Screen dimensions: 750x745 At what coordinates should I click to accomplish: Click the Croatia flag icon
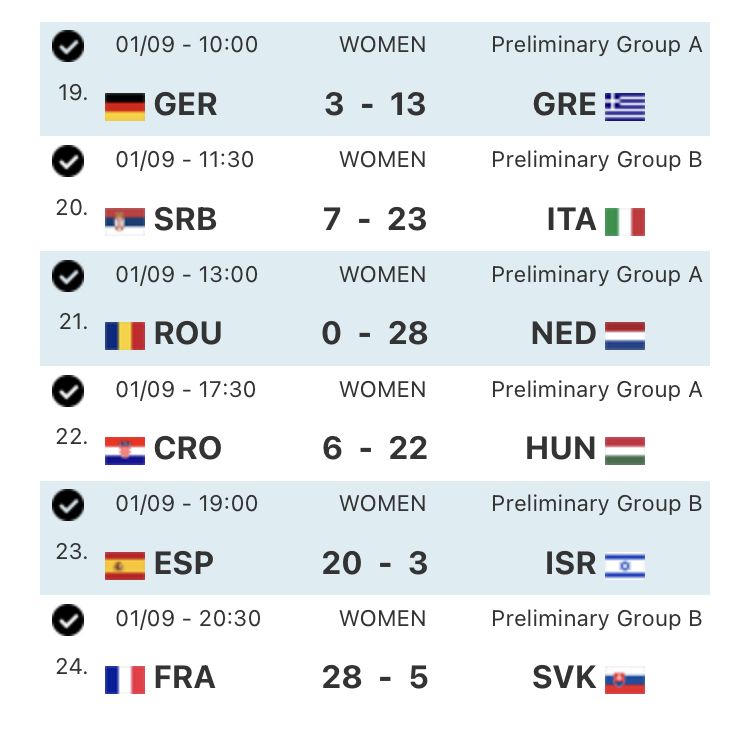point(125,450)
